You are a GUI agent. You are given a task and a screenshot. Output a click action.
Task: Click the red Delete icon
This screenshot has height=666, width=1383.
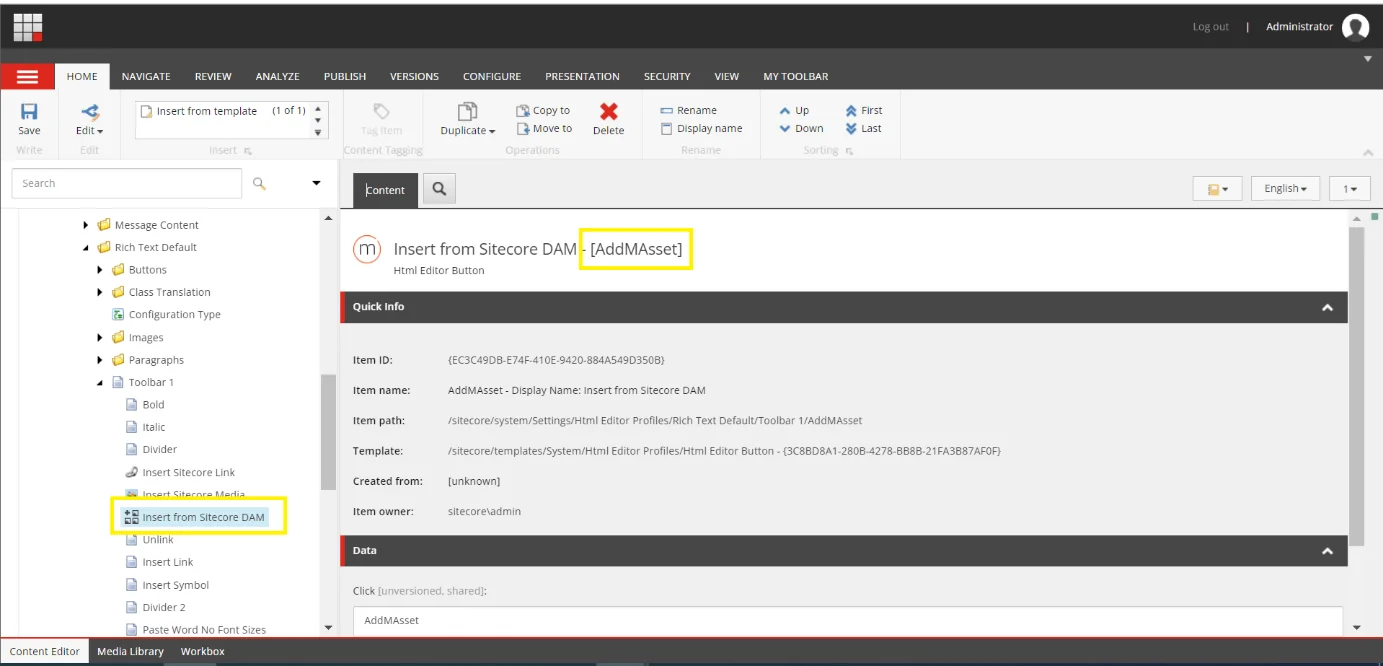point(608,111)
